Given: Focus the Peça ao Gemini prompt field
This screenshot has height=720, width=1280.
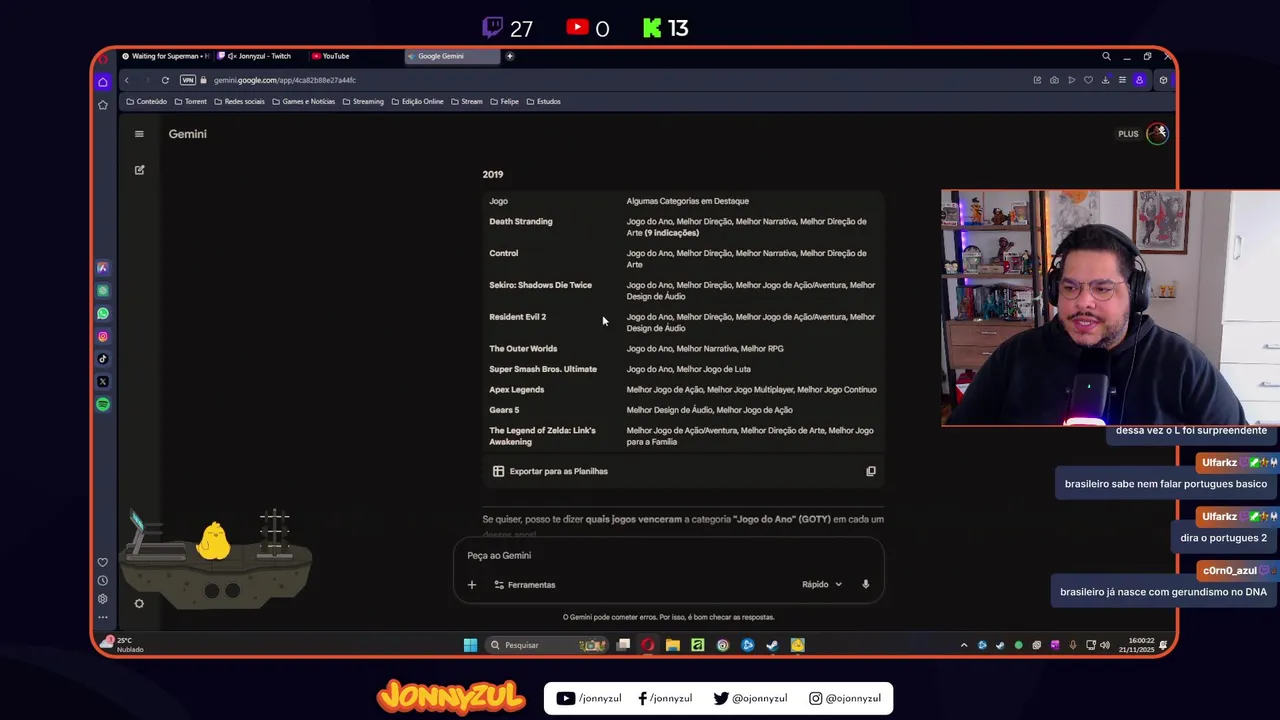Looking at the screenshot, I should (x=668, y=555).
